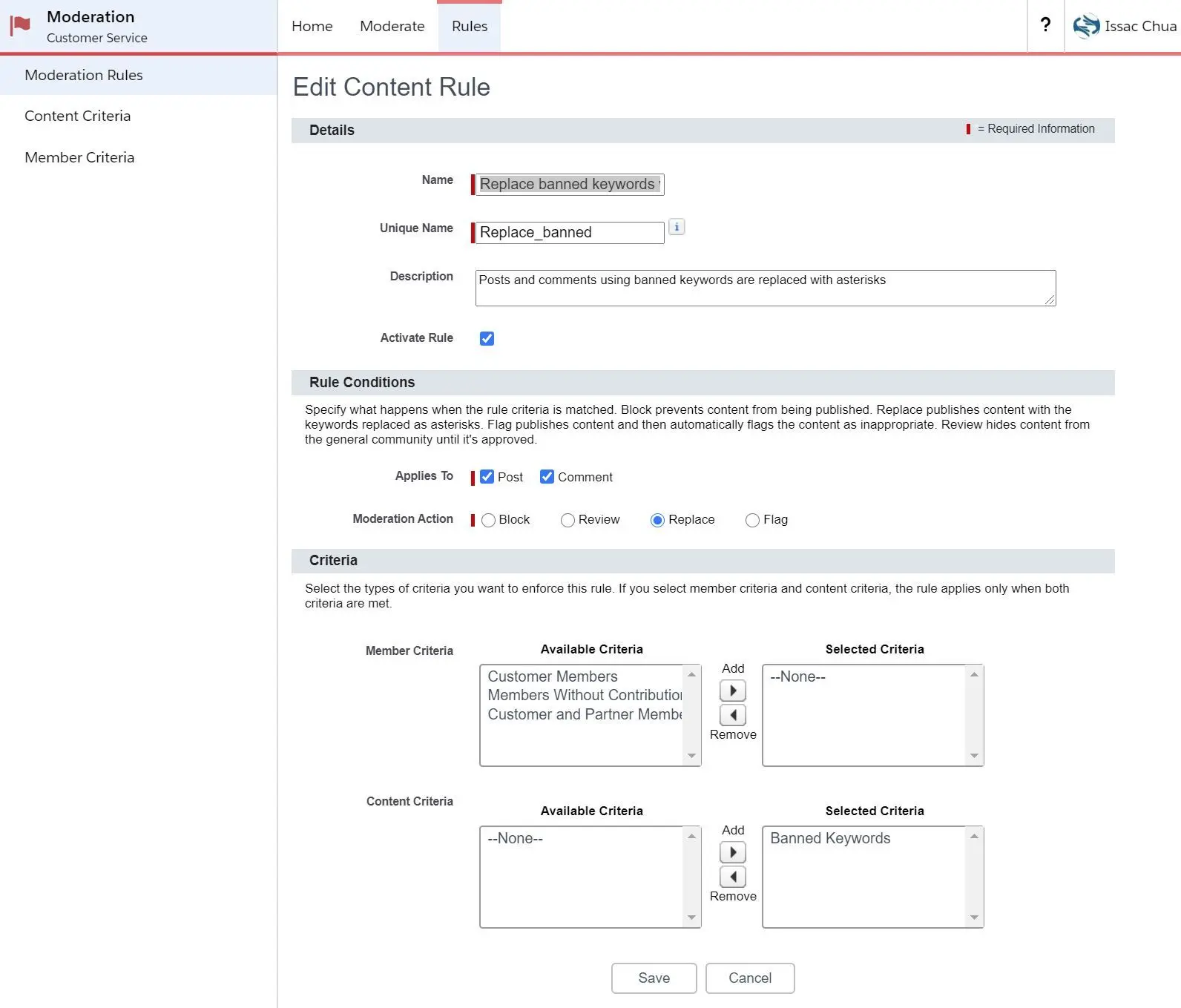This screenshot has width=1181, height=1008.
Task: Select Members Without Contribution criteria
Action: 585,695
